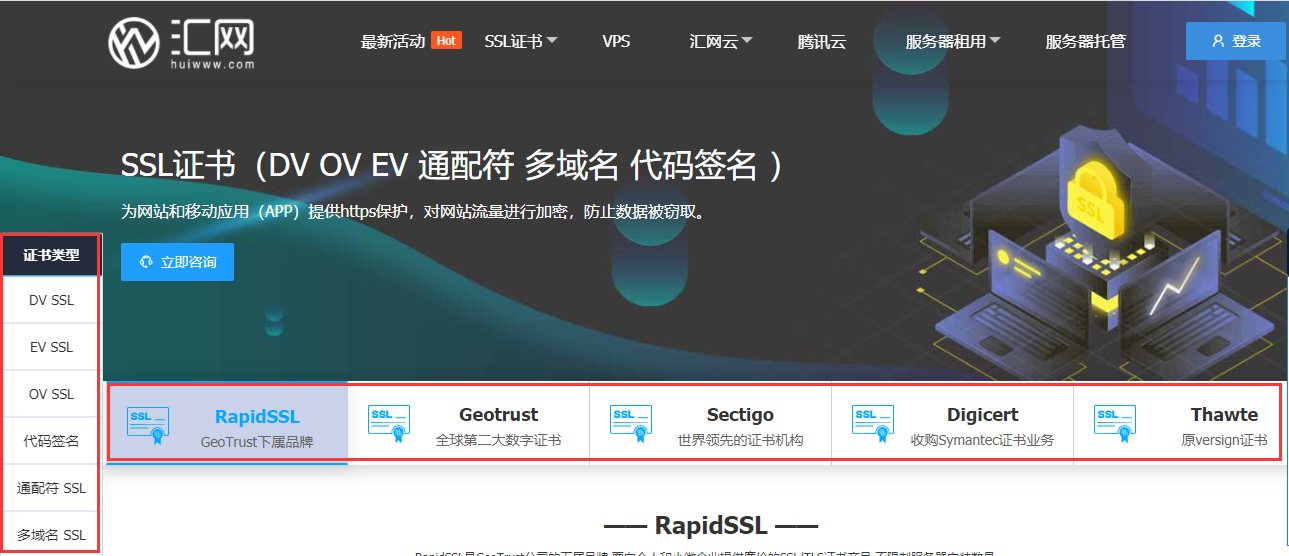Image resolution: width=1289 pixels, height=556 pixels.
Task: Click the 原versign证书 subtitle
Action: point(1224,440)
